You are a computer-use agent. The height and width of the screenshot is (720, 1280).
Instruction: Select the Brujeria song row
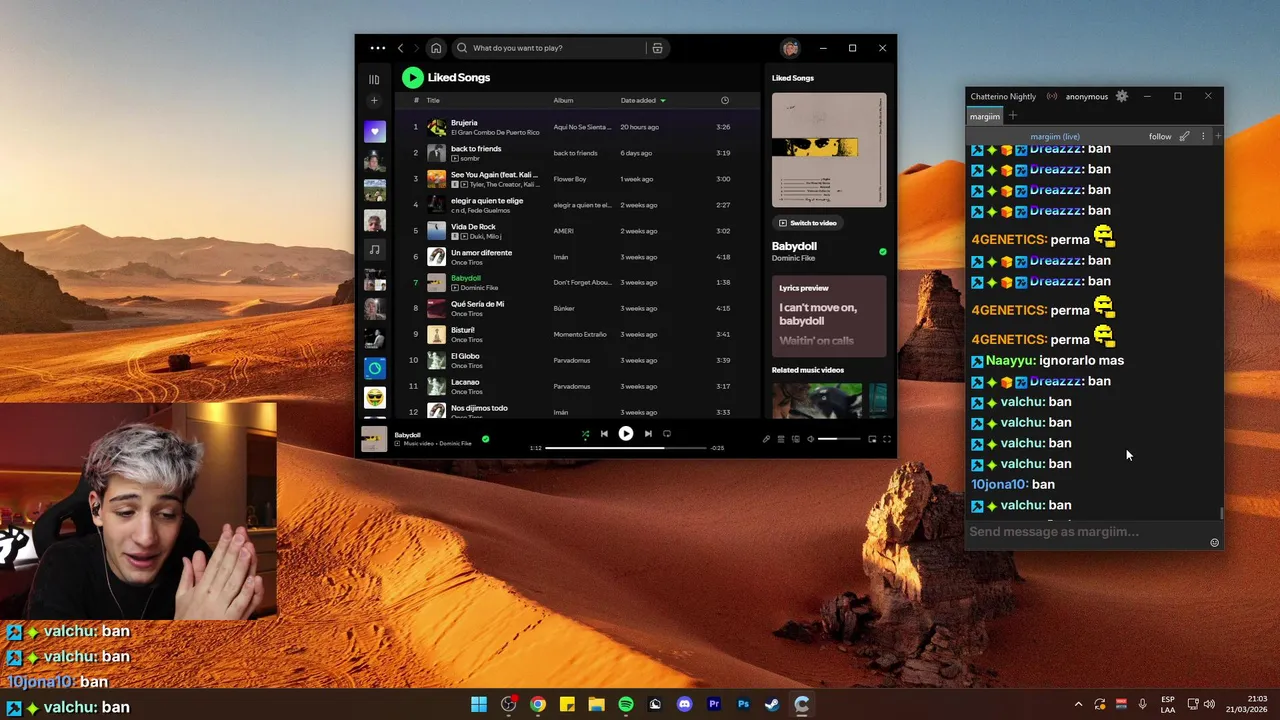[x=578, y=127]
